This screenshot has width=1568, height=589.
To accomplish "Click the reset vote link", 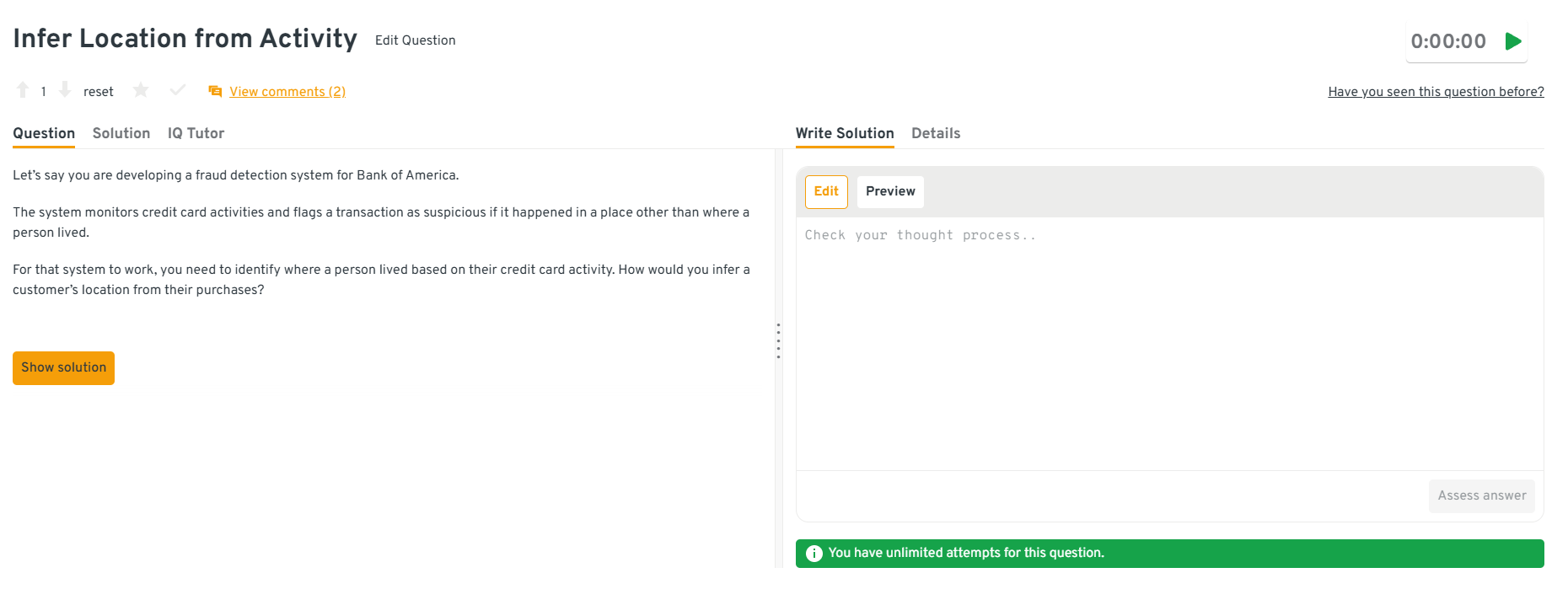I will click(x=98, y=92).
